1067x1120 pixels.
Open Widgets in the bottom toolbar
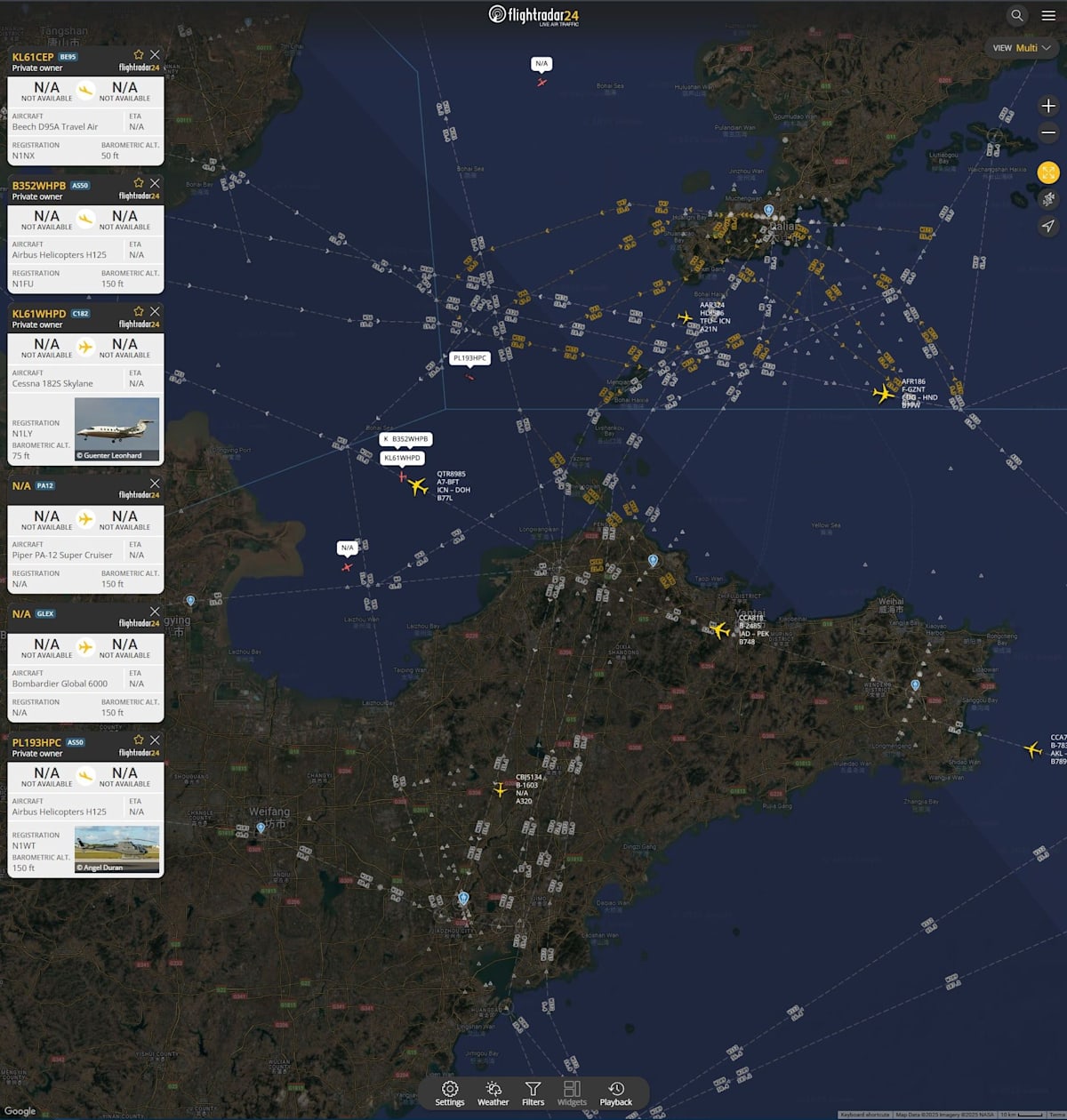572,1093
